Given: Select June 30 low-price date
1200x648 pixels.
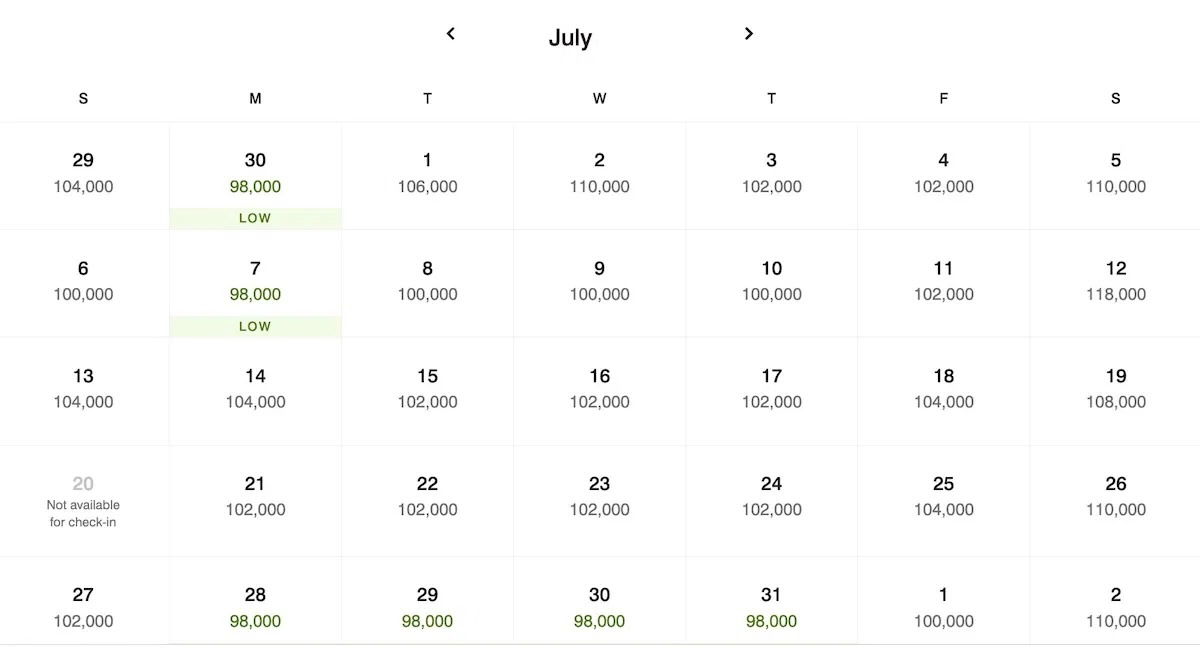Looking at the screenshot, I should [255, 174].
